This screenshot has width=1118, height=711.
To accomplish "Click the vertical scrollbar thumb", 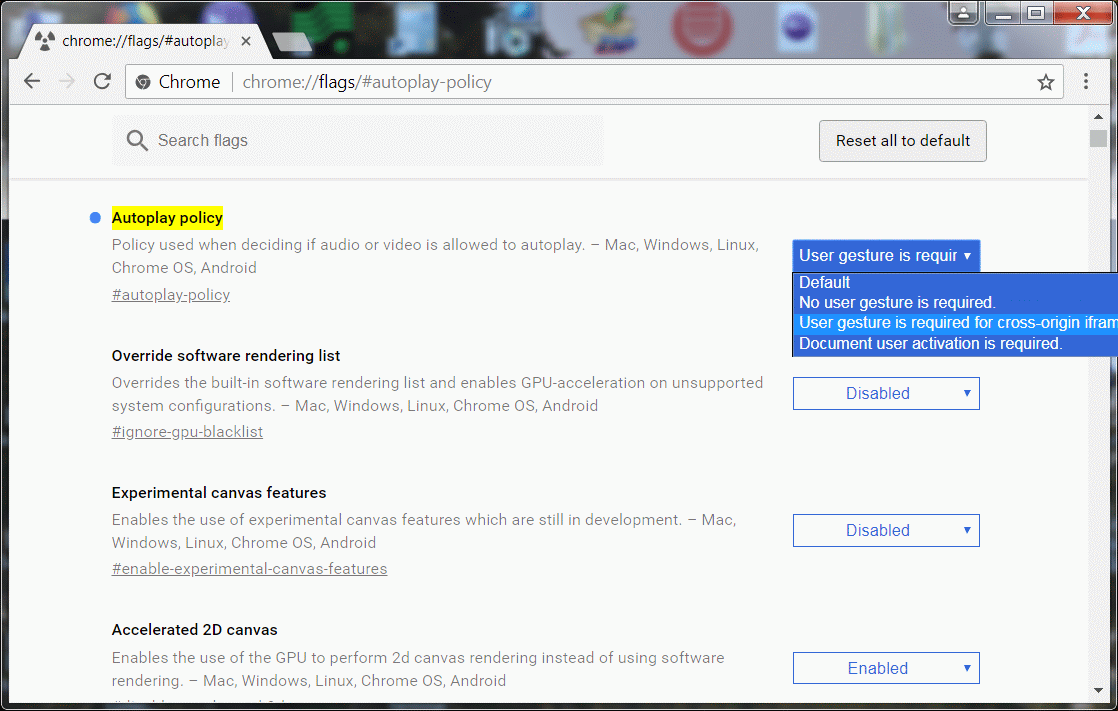I will click(x=1098, y=138).
